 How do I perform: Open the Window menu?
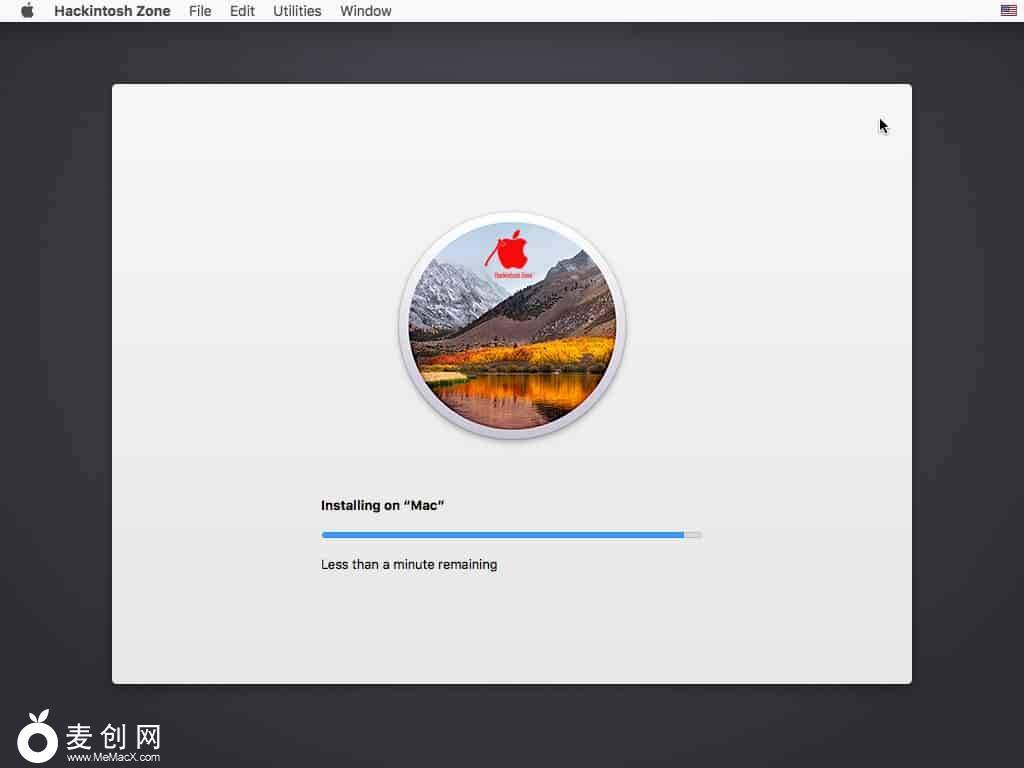[x=366, y=11]
